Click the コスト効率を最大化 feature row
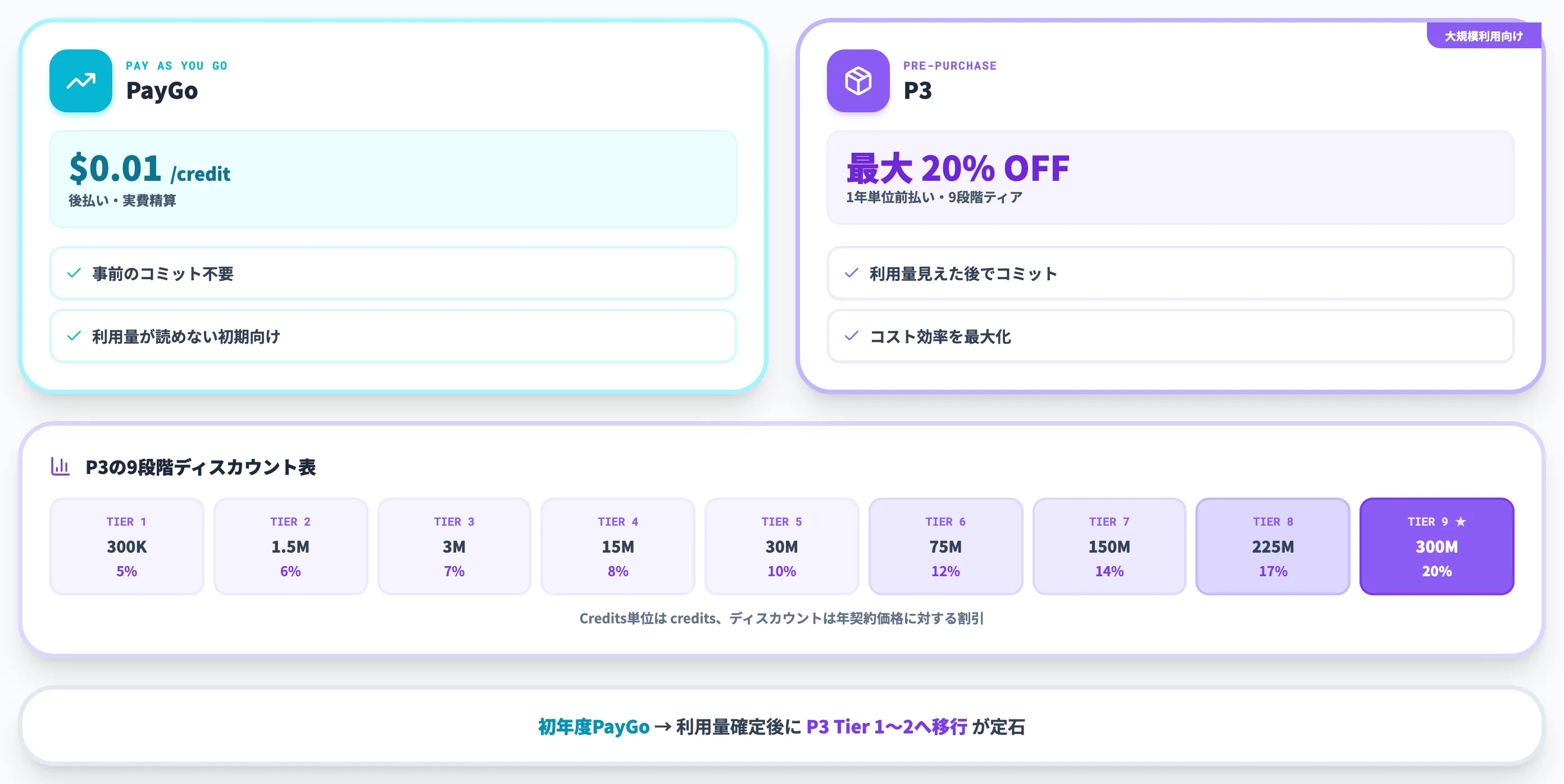 1171,336
